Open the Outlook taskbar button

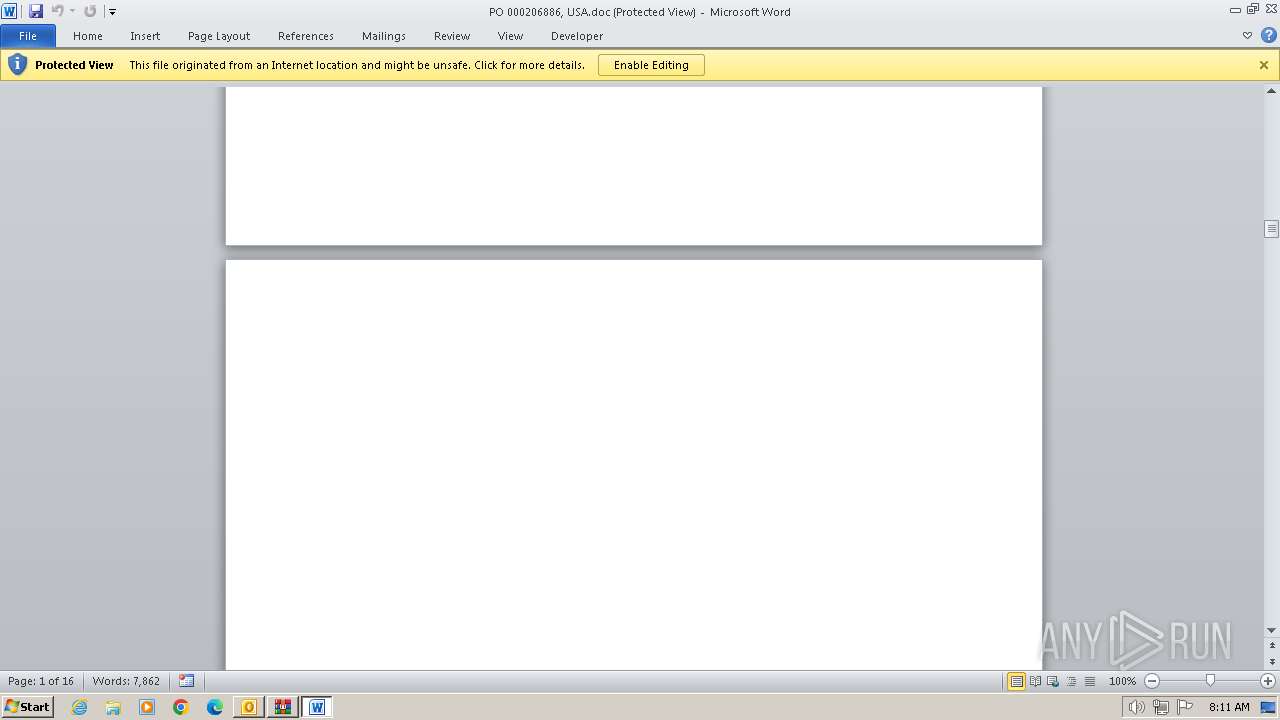point(249,707)
